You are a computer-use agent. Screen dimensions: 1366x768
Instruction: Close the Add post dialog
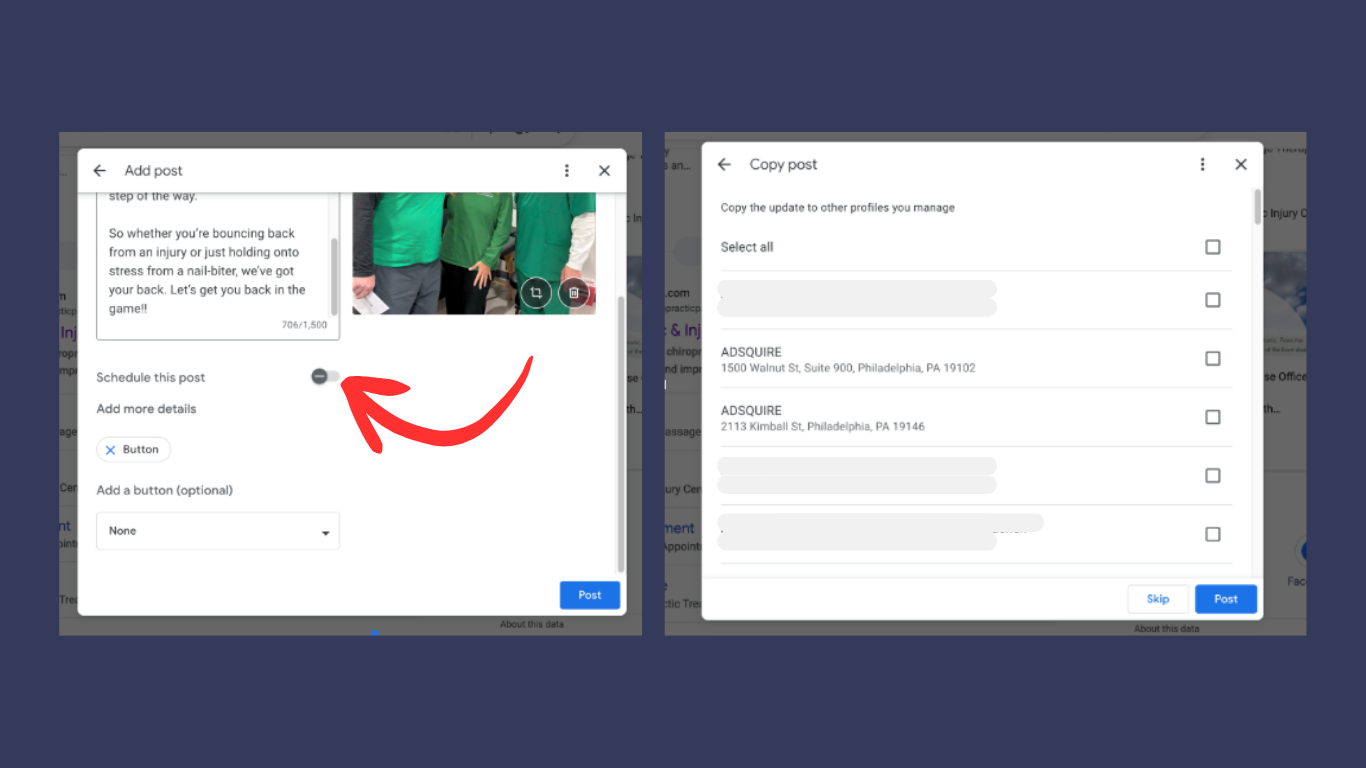[604, 171]
